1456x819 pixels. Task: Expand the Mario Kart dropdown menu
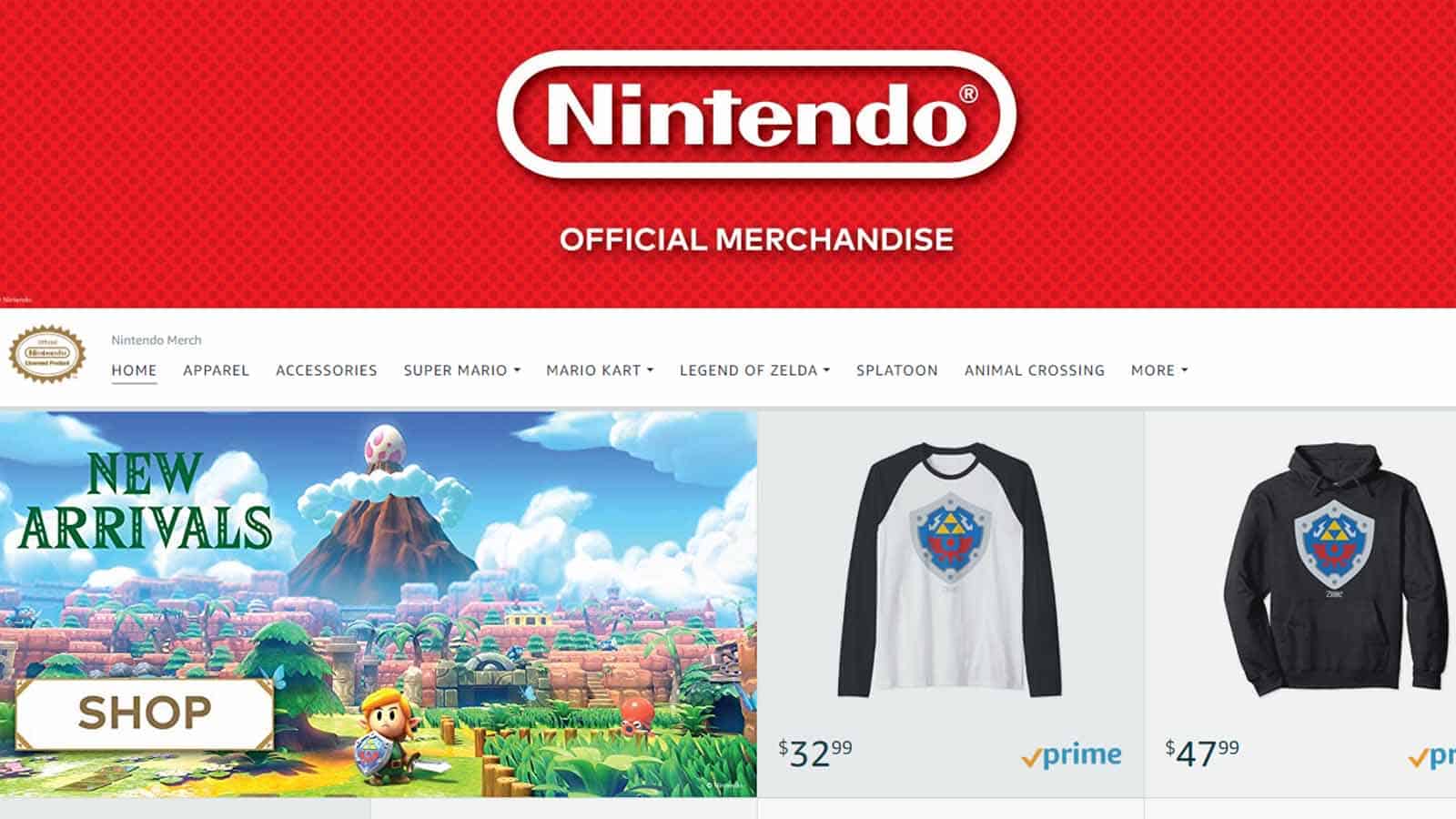point(600,370)
